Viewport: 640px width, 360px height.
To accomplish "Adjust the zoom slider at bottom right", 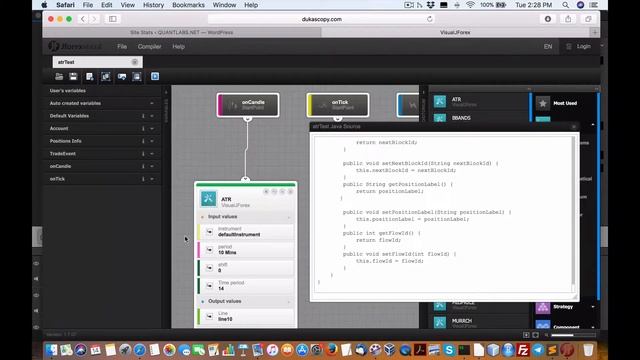I will tap(573, 335).
